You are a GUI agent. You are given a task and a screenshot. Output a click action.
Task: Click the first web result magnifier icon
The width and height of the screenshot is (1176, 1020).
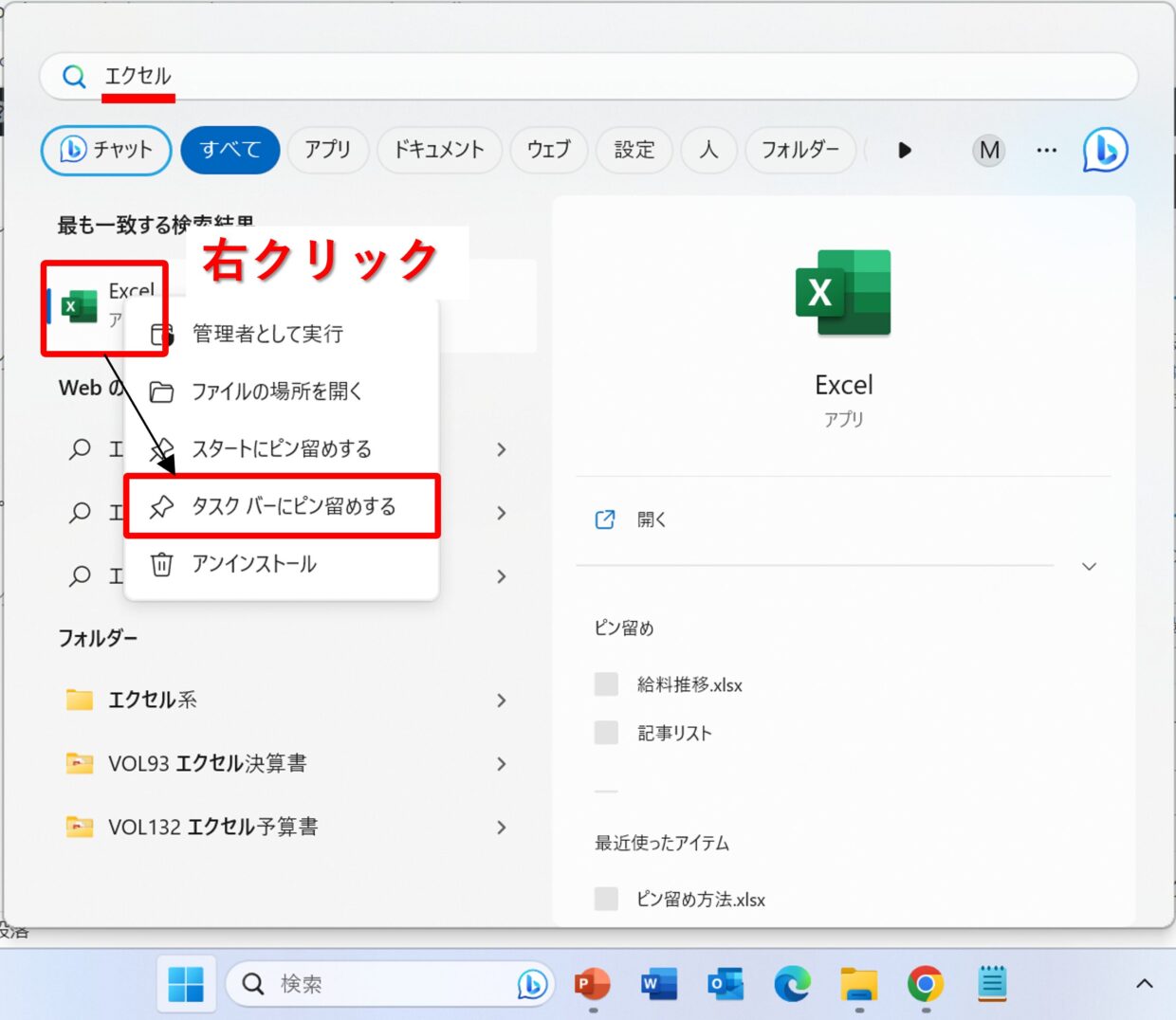81,448
